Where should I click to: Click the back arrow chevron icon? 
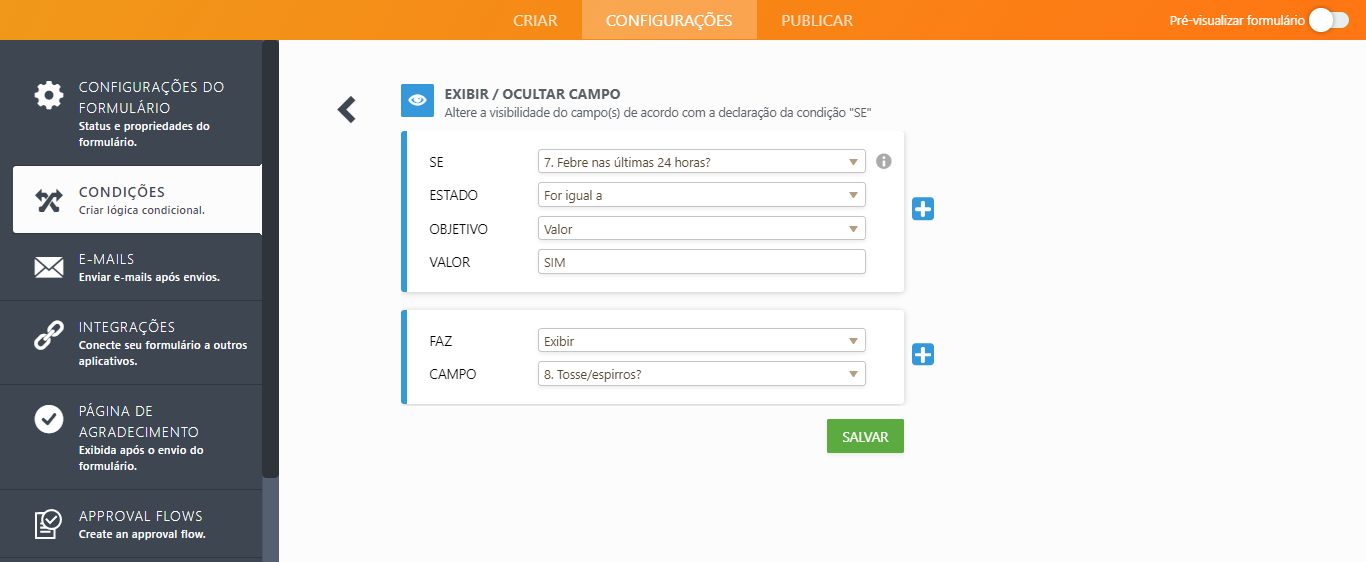(347, 109)
